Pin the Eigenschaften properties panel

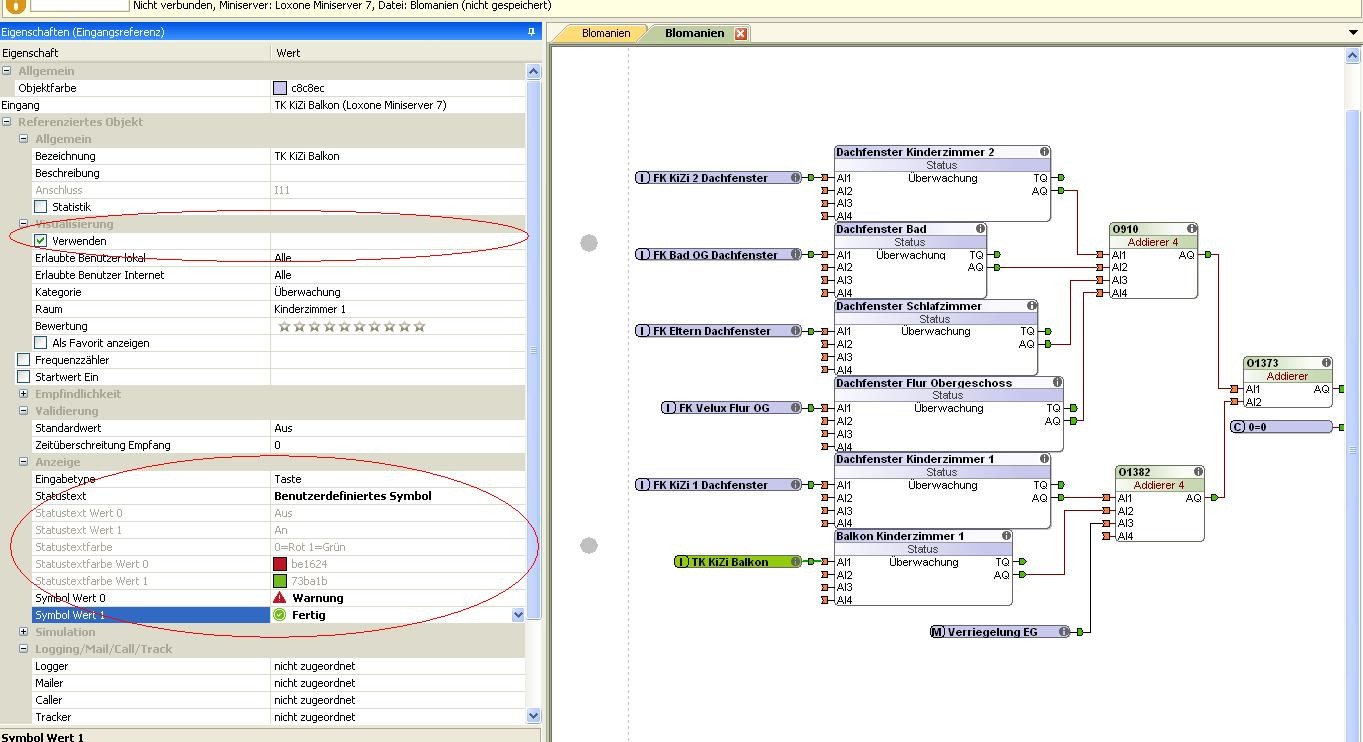coord(532,32)
